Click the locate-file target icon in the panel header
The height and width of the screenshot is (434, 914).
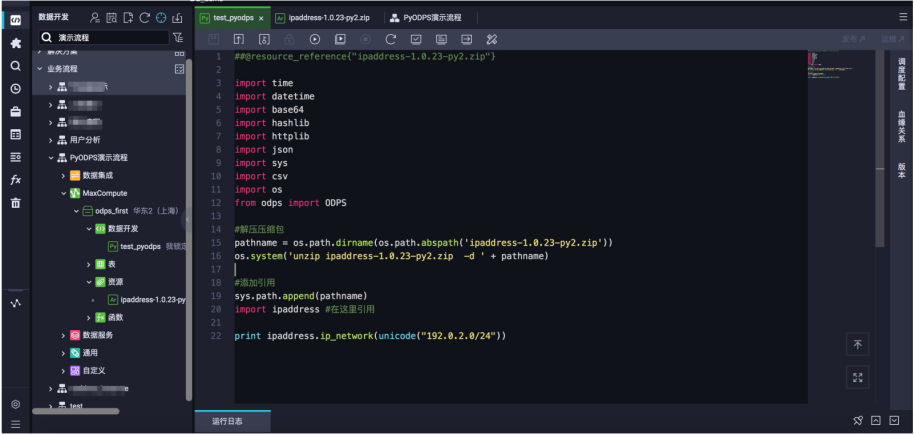(161, 18)
